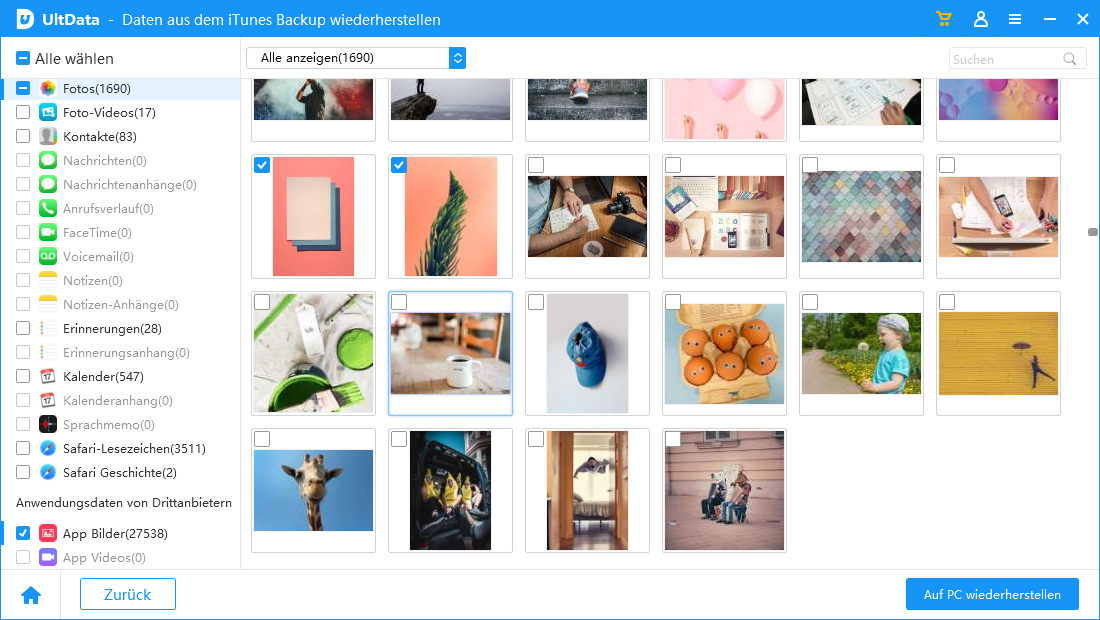
Task: Check the Kalender(547) checkbox
Action: click(23, 377)
